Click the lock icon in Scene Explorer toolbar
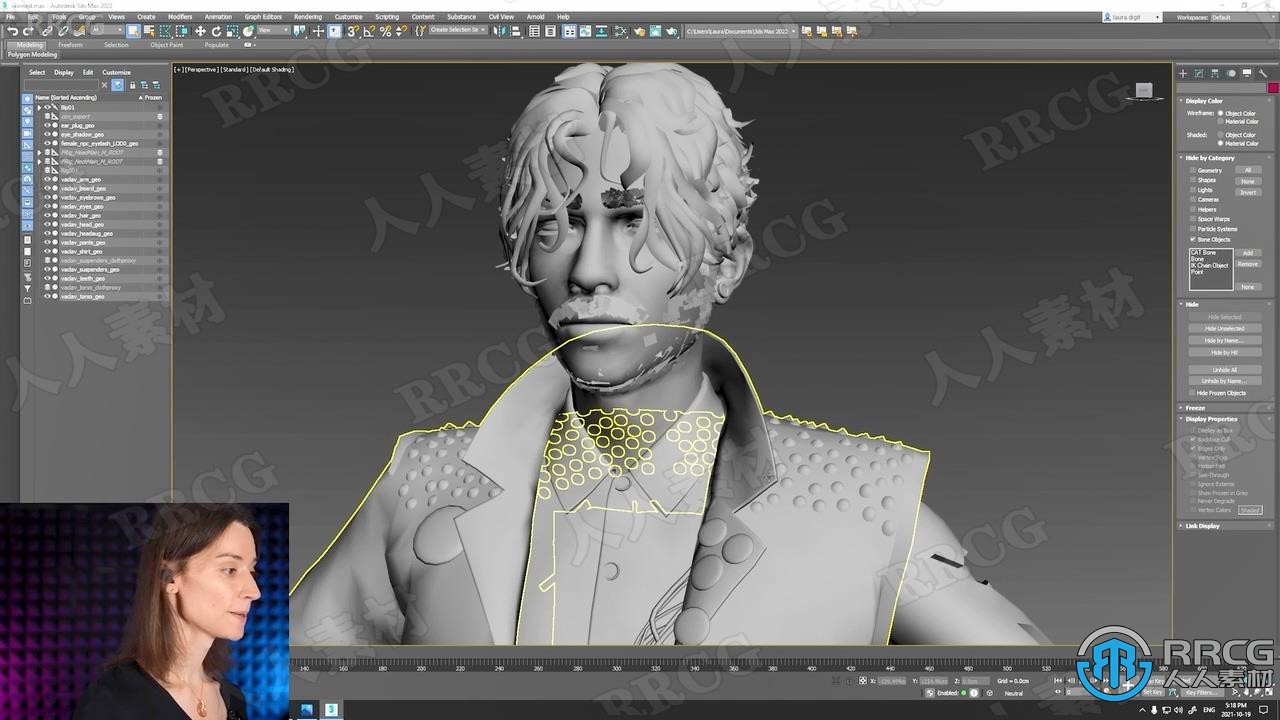Screen dimensions: 1280x720 click(132, 85)
